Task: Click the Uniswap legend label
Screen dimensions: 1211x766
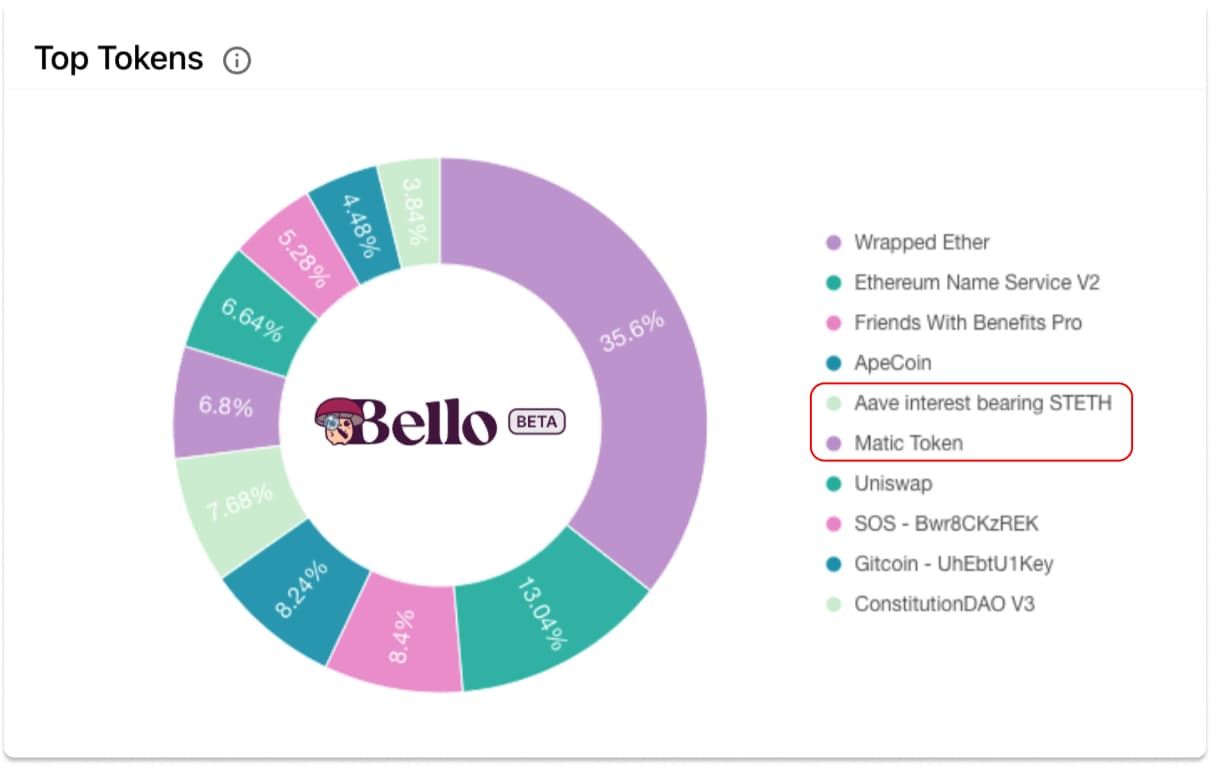Action: click(x=893, y=483)
